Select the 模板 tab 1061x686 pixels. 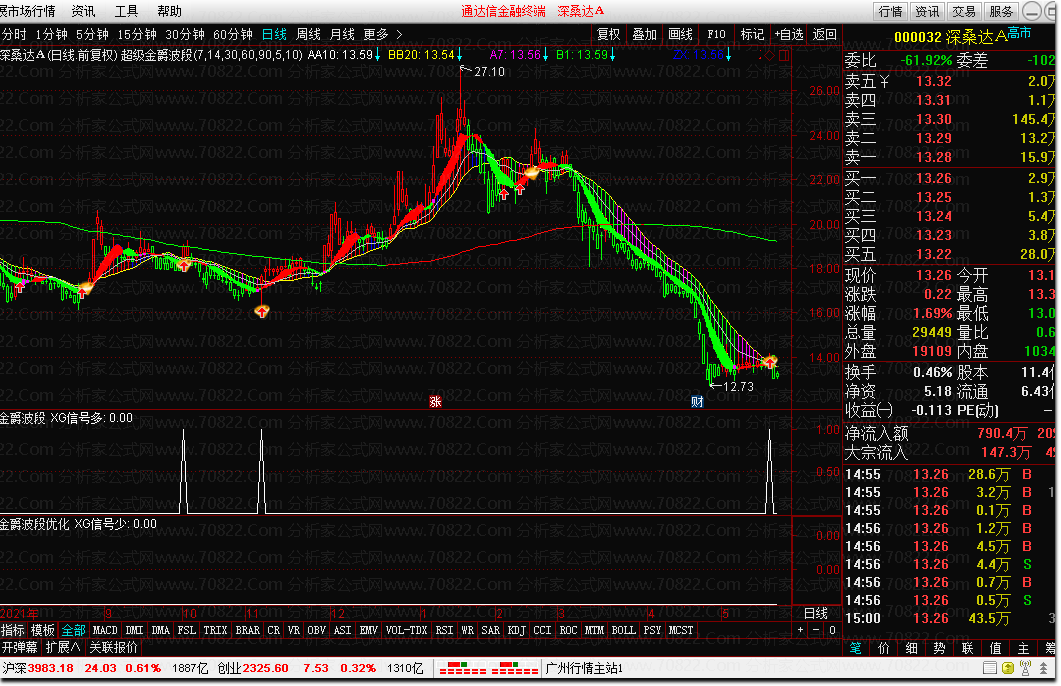[43, 630]
